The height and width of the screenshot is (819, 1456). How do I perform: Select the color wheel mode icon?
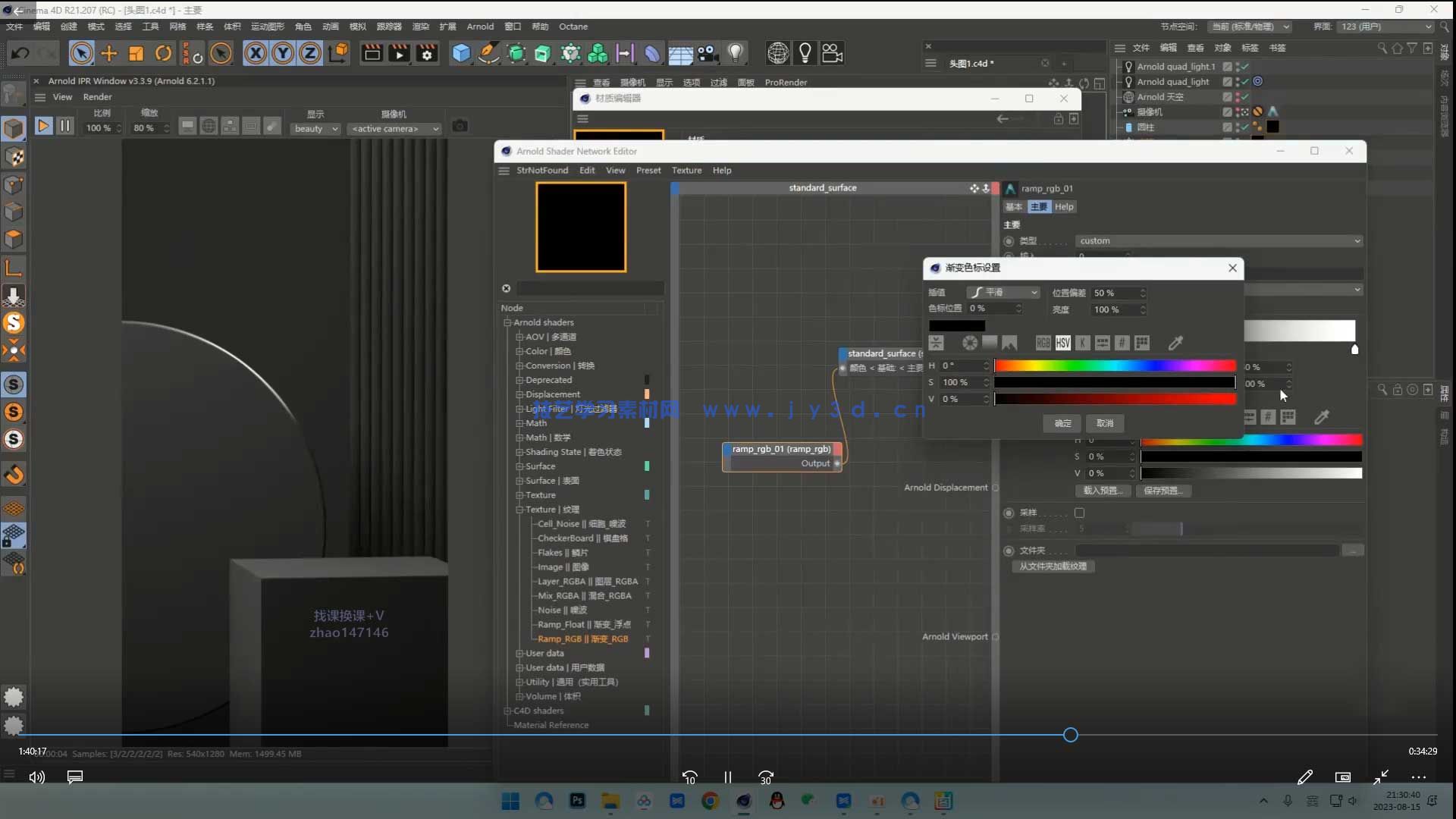[969, 343]
